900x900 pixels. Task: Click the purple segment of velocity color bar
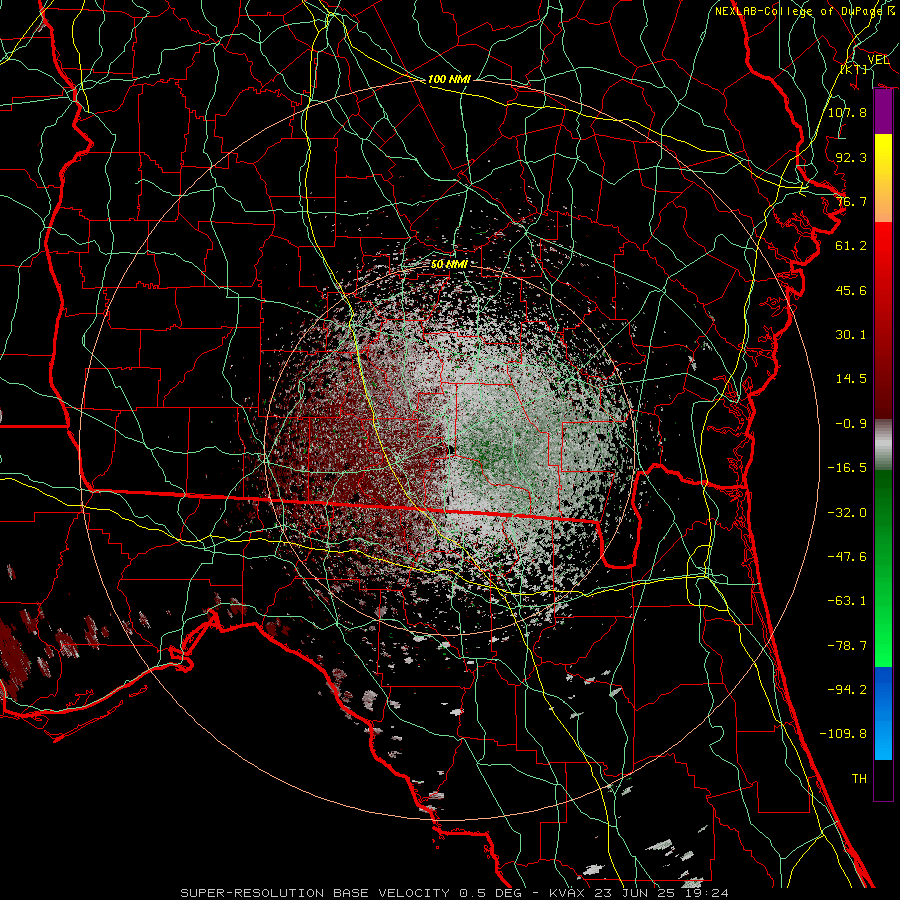[x=883, y=111]
